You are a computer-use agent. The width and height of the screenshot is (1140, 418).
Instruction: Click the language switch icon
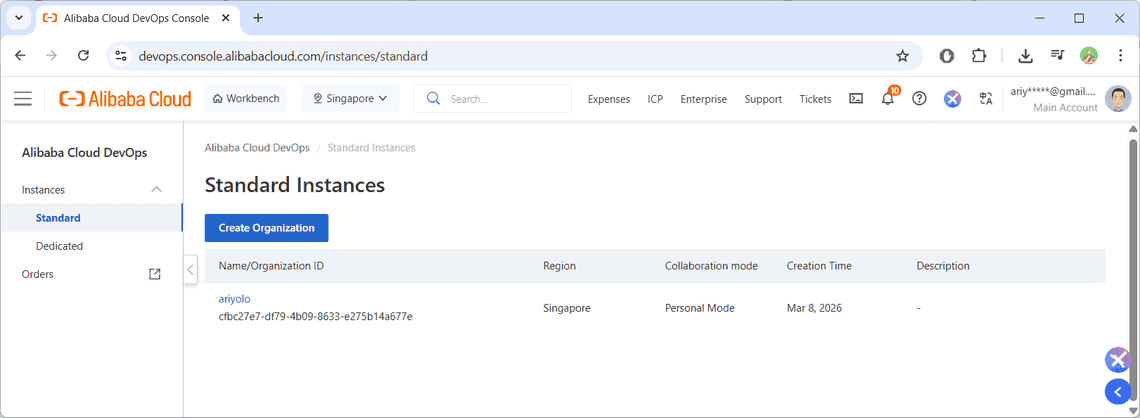click(986, 99)
